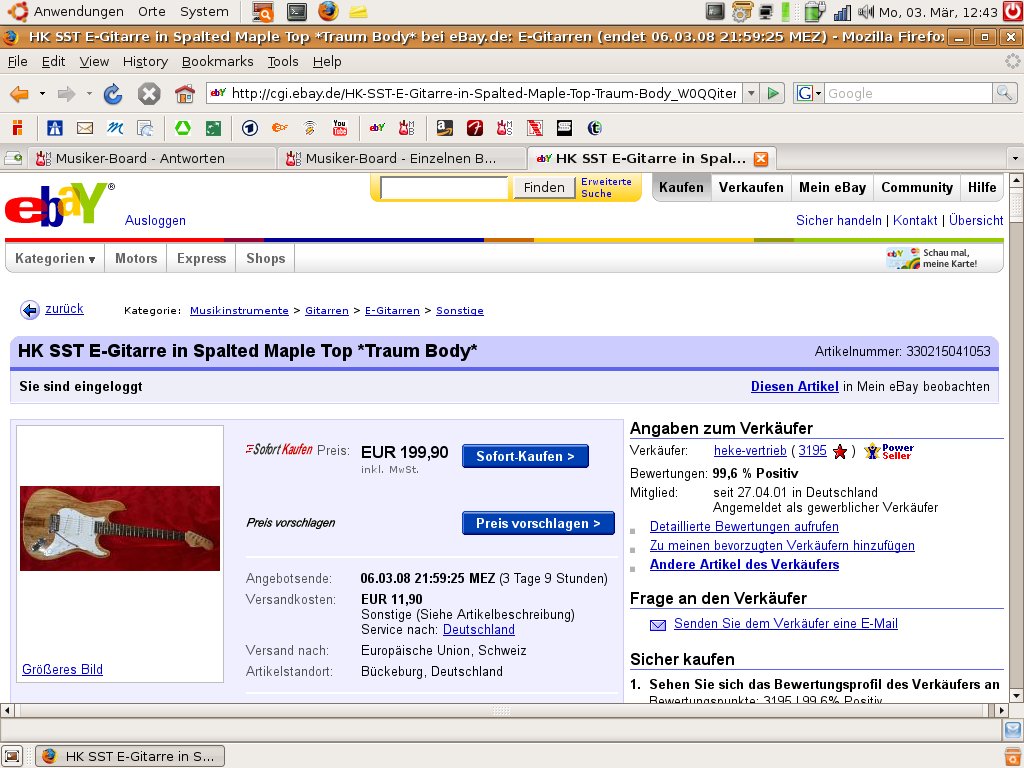Click the envelope icon under Frage an den Verkäufer
1024x768 pixels.
tap(658, 625)
